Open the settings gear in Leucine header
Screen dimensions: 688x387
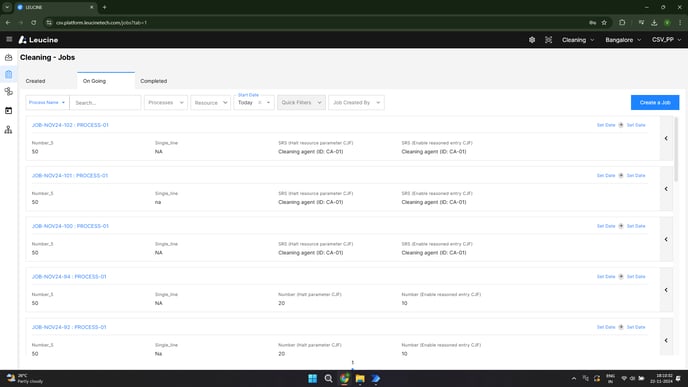(x=532, y=40)
